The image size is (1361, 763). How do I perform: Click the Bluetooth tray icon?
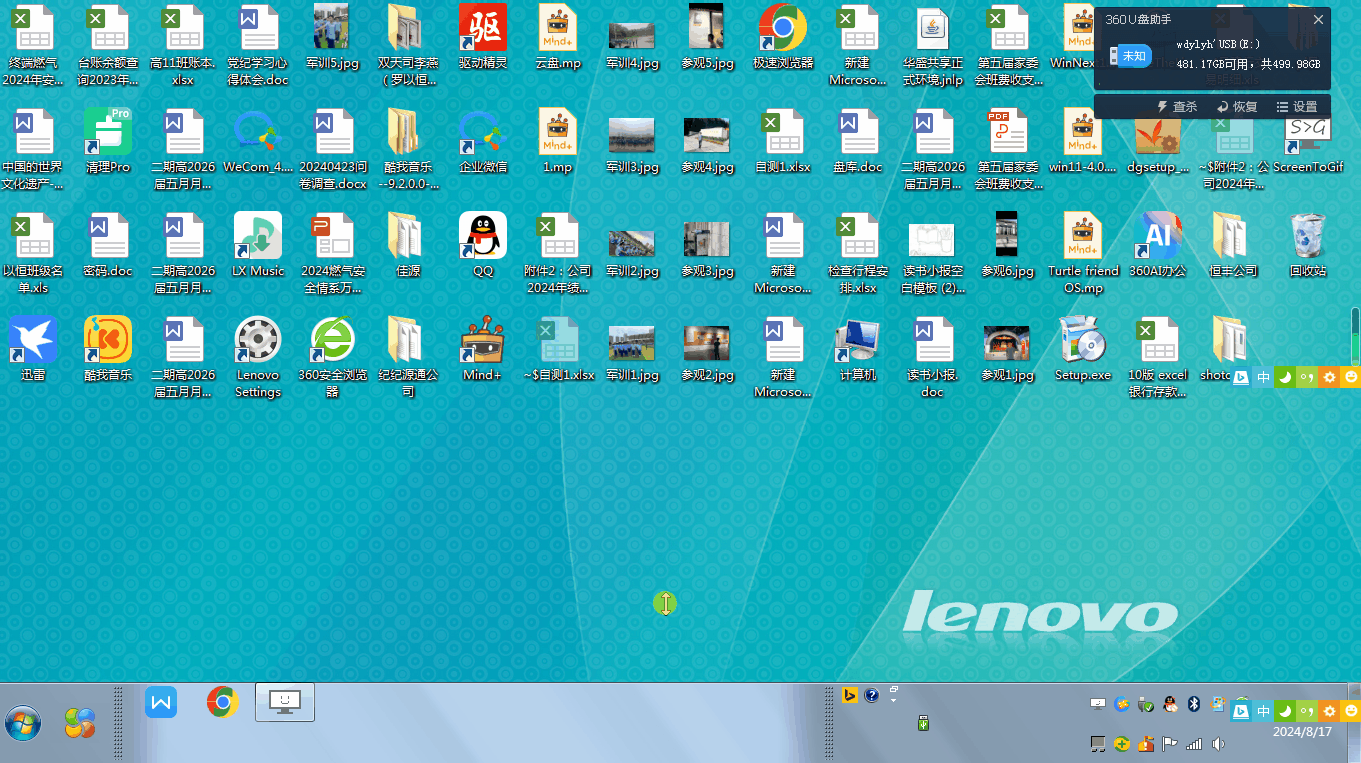(x=1193, y=704)
